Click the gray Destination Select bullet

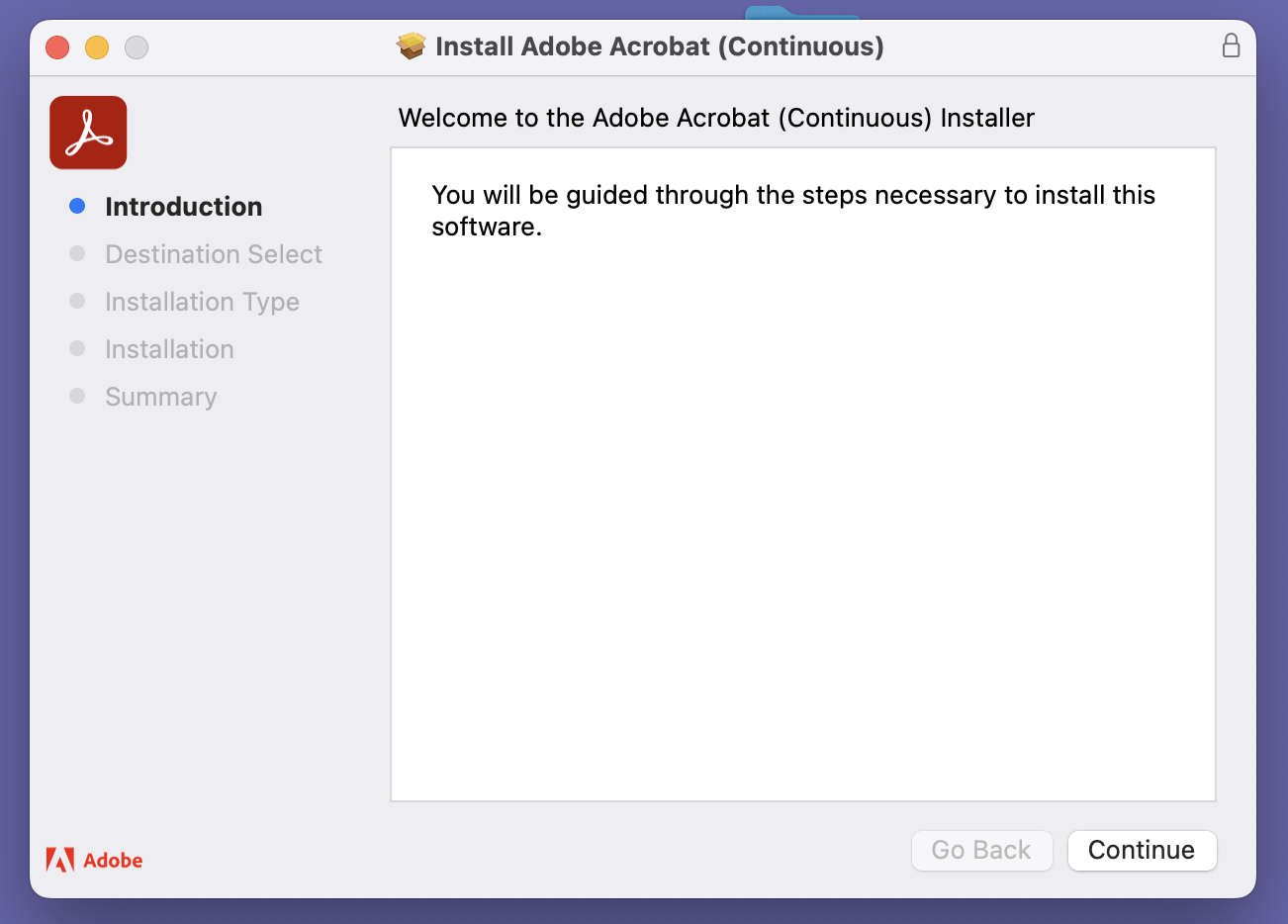77,253
